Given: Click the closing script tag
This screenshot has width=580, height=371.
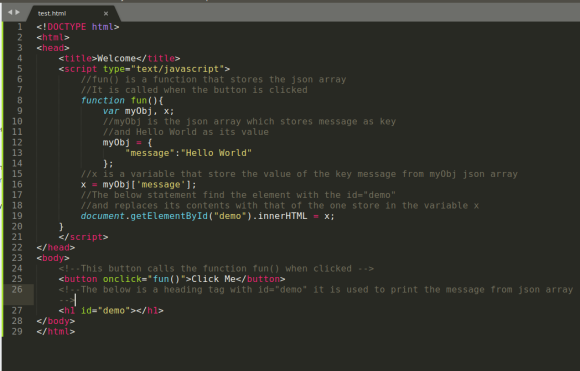Looking at the screenshot, I should coord(83,237).
